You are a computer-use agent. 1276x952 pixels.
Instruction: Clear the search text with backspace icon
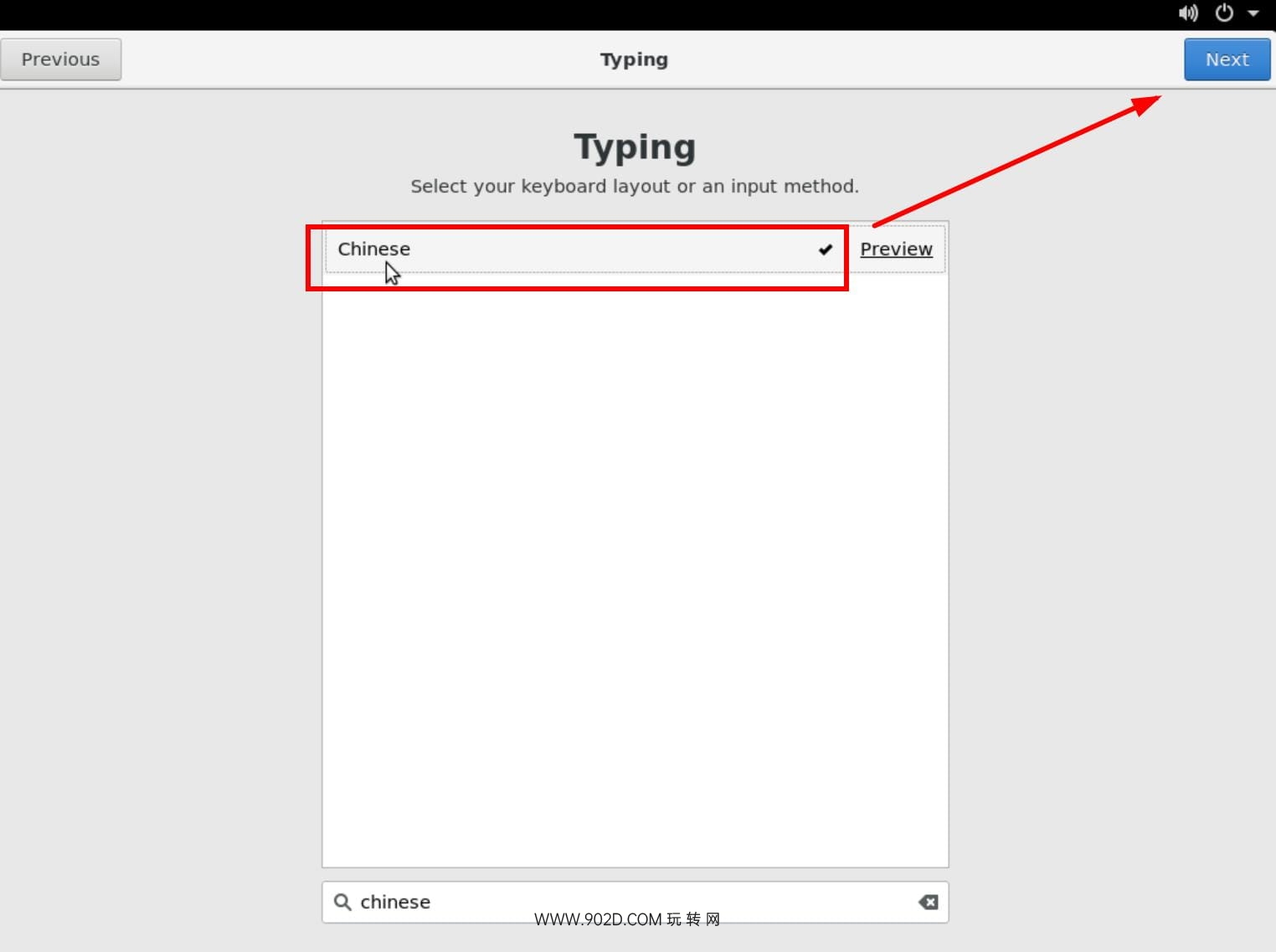click(x=928, y=902)
